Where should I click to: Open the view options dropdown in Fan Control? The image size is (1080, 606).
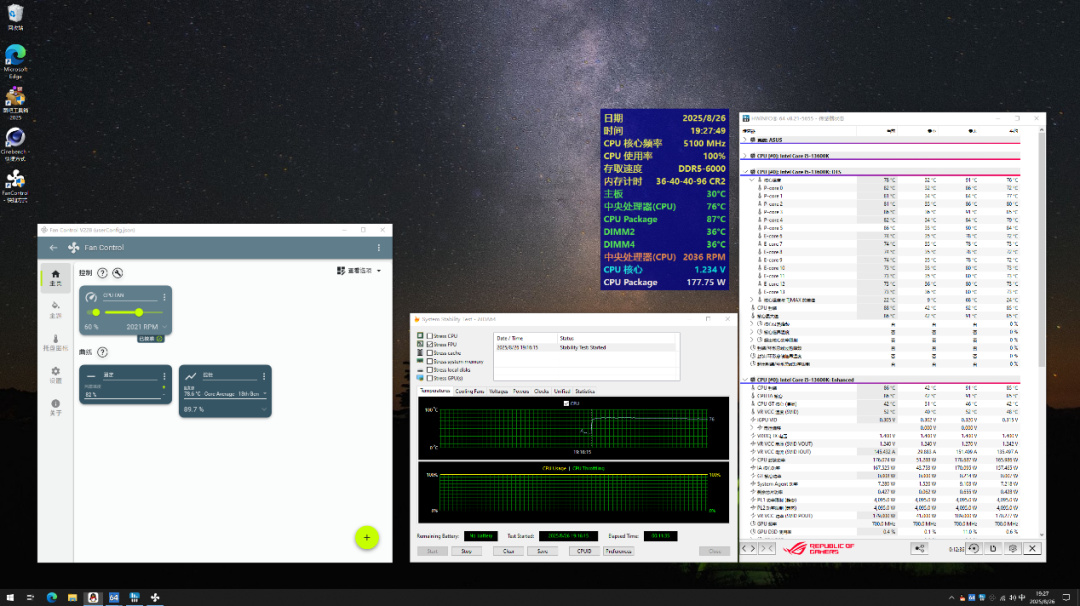coord(361,271)
